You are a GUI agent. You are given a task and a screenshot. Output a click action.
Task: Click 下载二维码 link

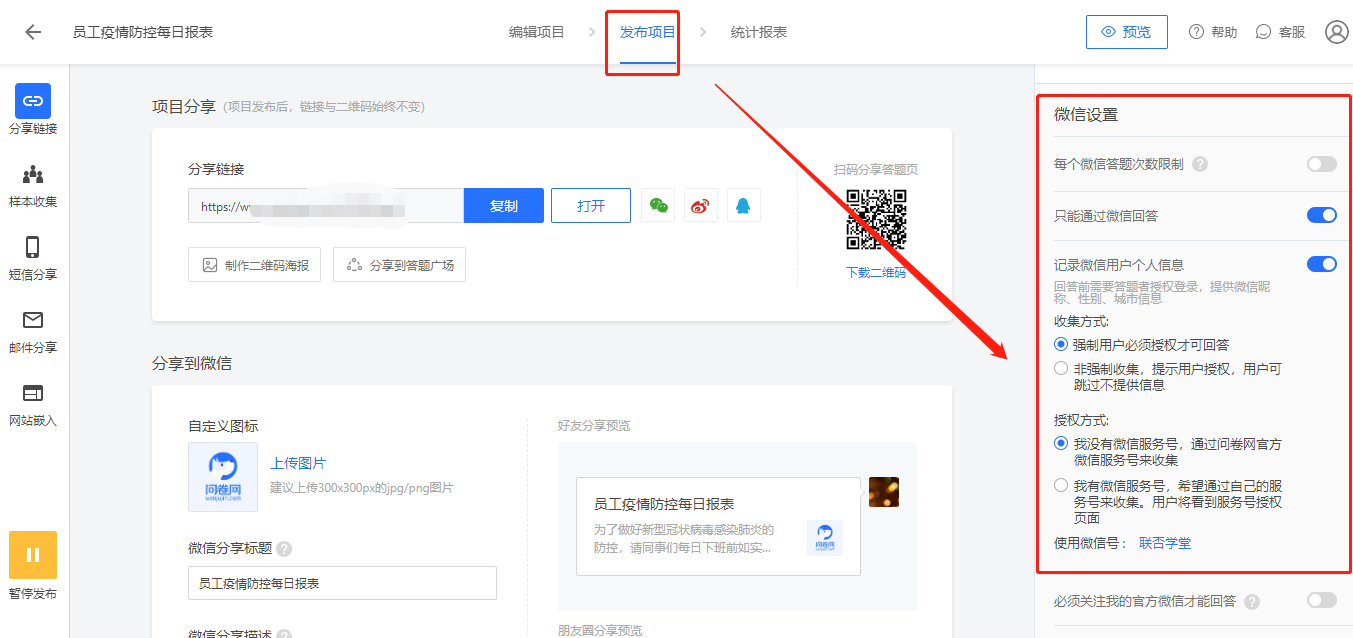pos(876,272)
